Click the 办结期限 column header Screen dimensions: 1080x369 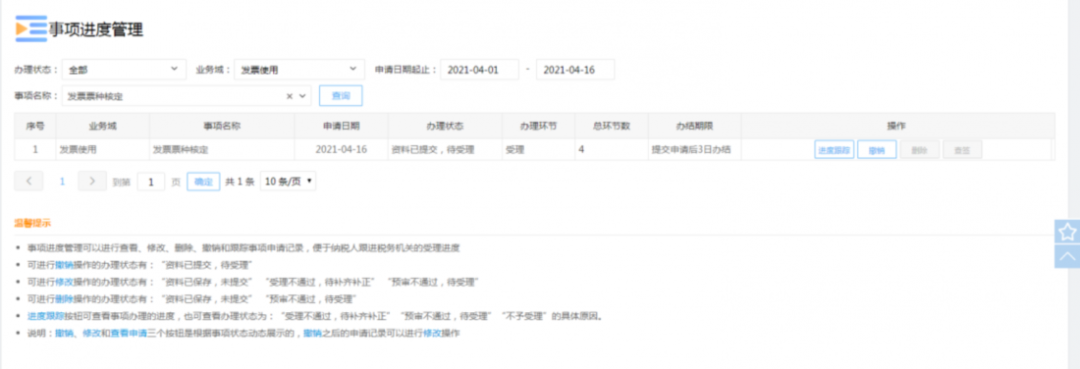pyautogui.click(x=694, y=126)
